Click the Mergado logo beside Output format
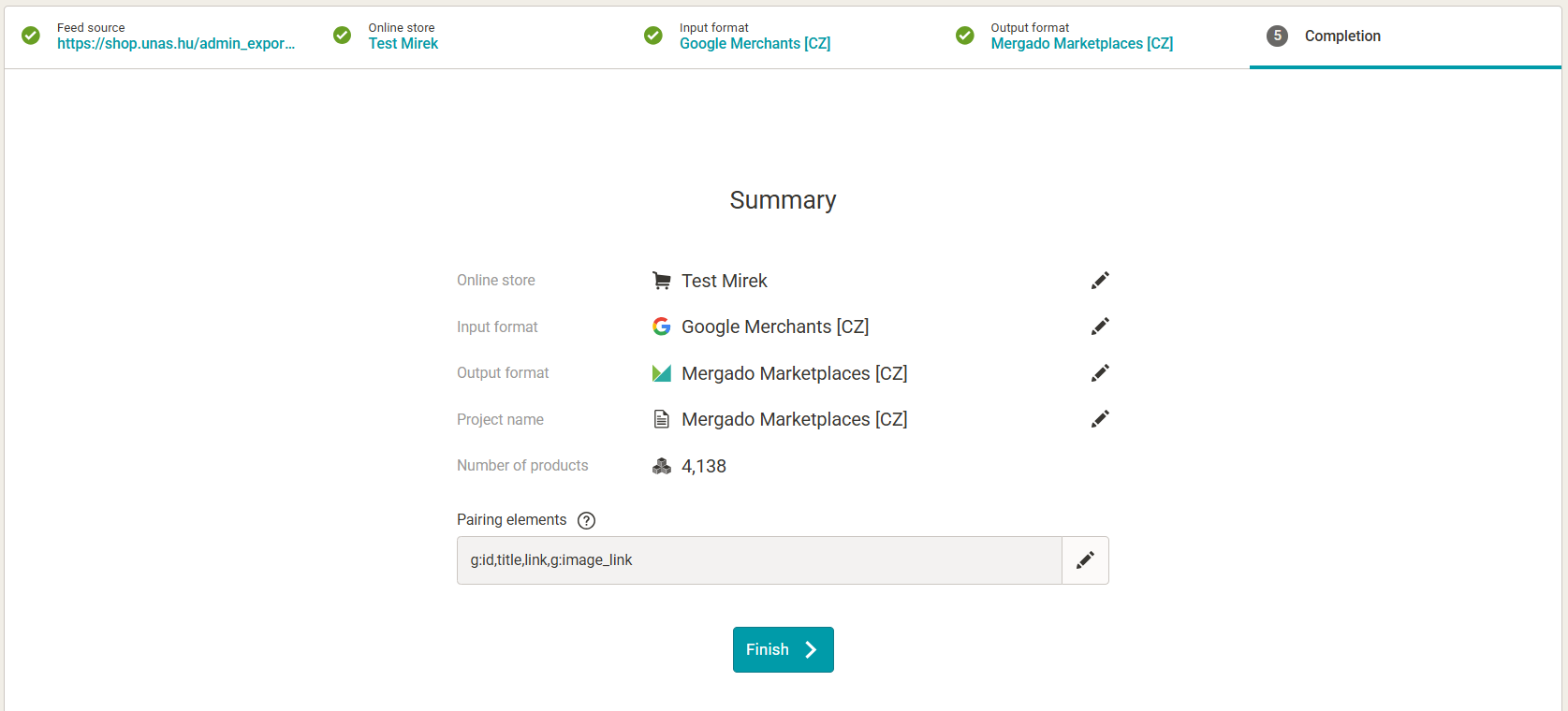Image resolution: width=1568 pixels, height=711 pixels. 661,373
